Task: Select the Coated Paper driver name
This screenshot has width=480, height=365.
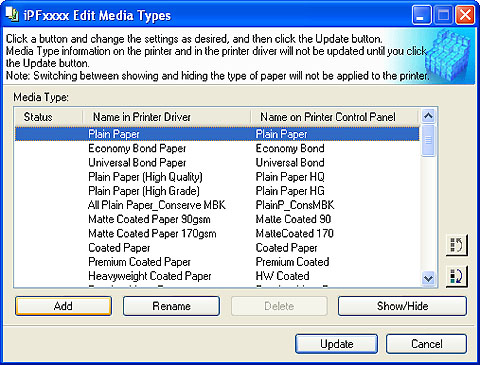Action: pos(119,248)
